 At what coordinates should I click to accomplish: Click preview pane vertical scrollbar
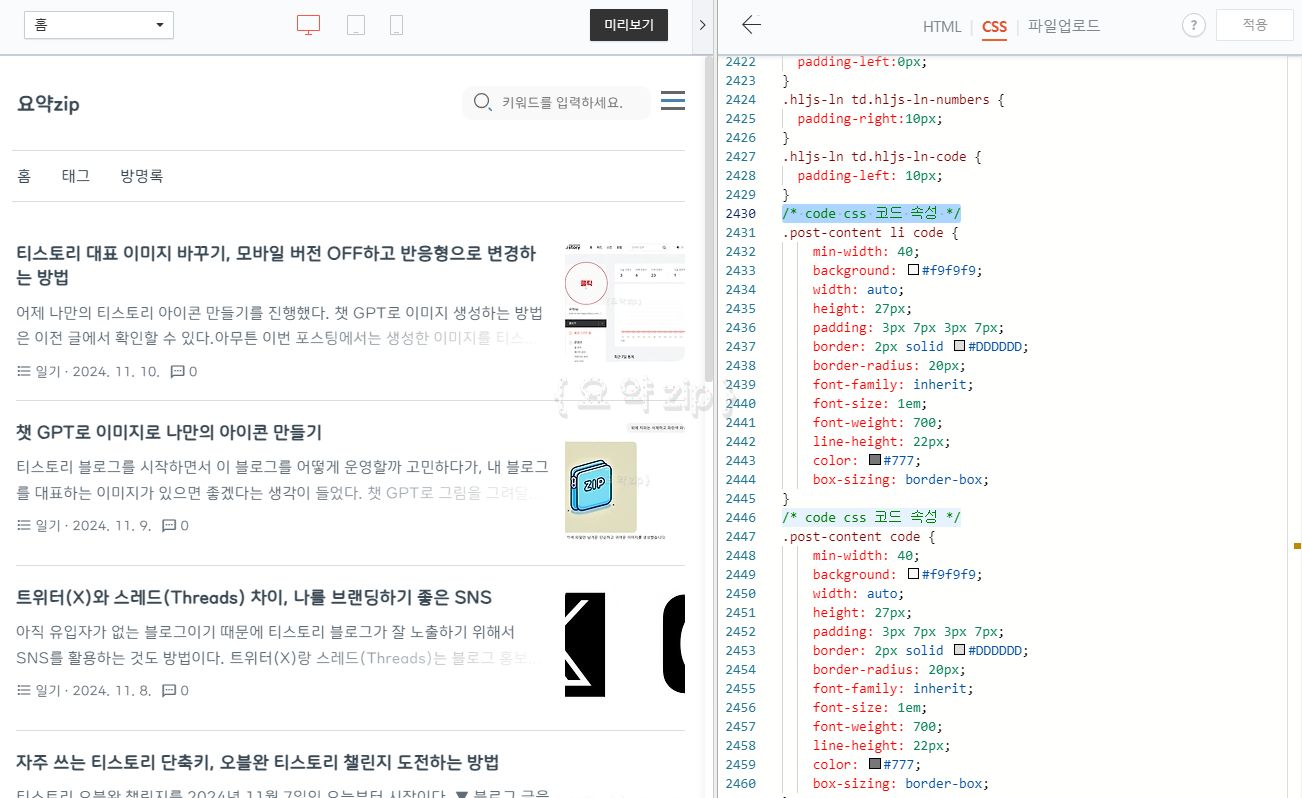click(x=709, y=220)
